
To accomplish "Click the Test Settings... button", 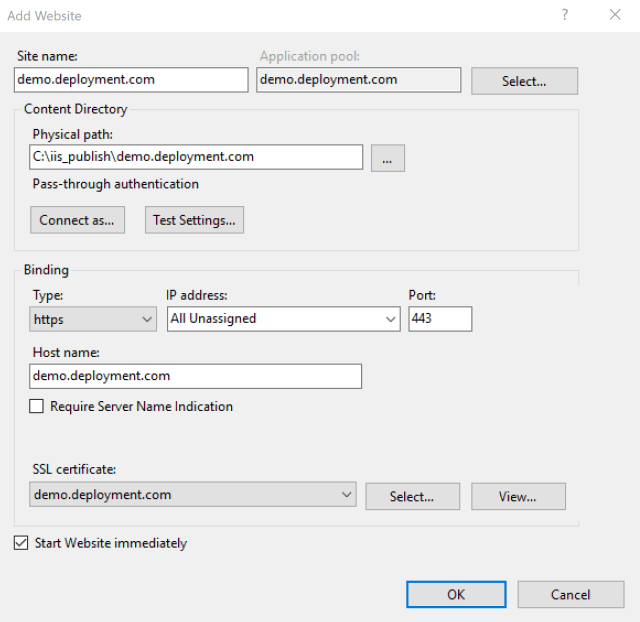I will click(194, 220).
